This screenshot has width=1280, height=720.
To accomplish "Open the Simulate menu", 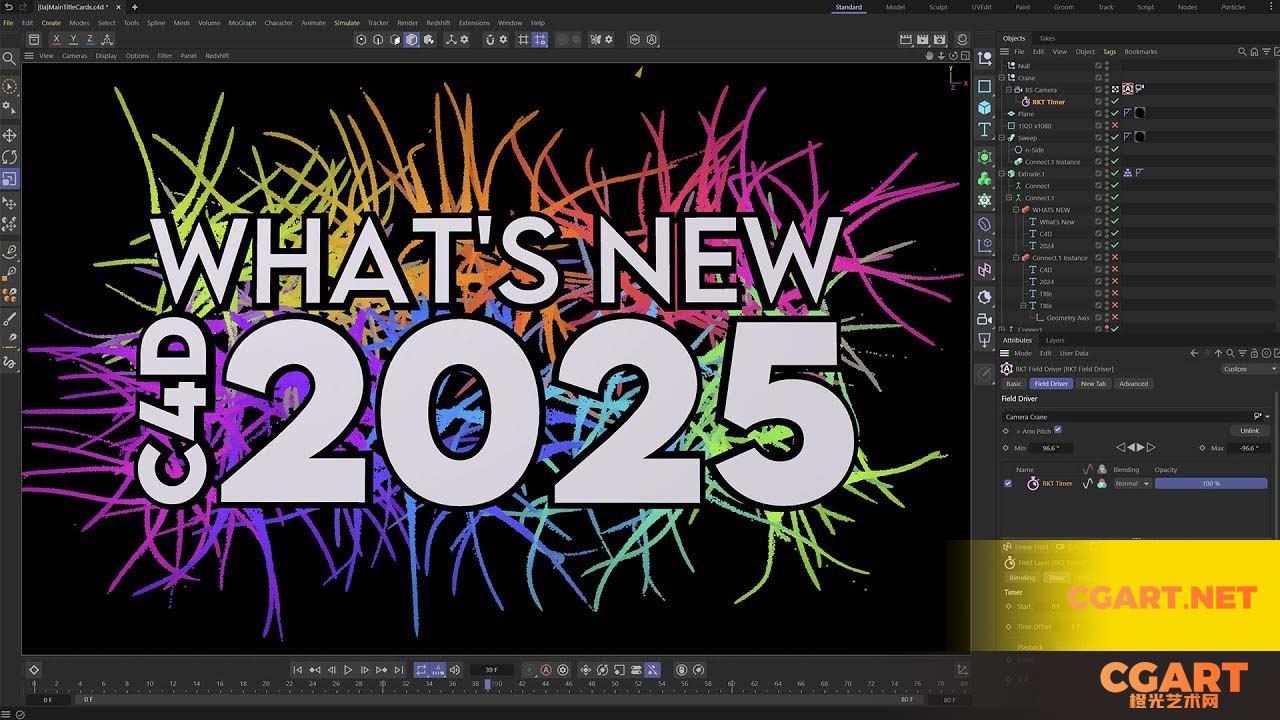I will coord(347,22).
